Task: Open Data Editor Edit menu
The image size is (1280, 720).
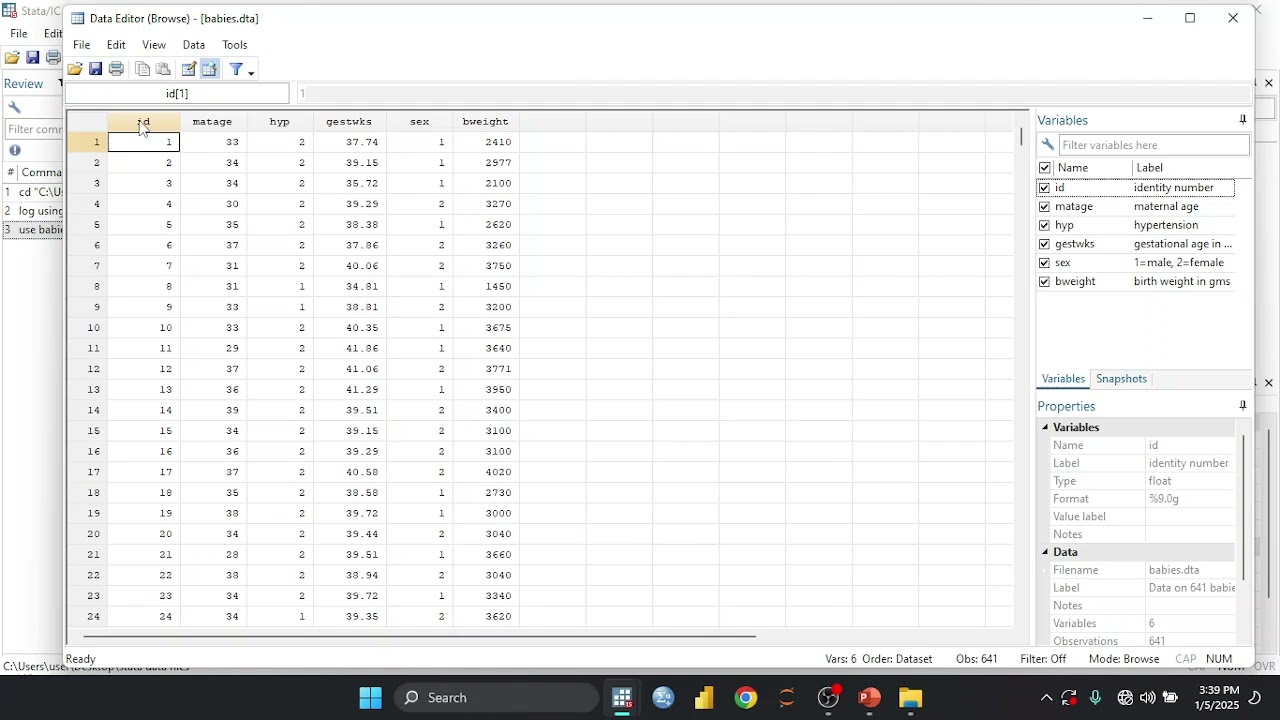Action: click(116, 45)
